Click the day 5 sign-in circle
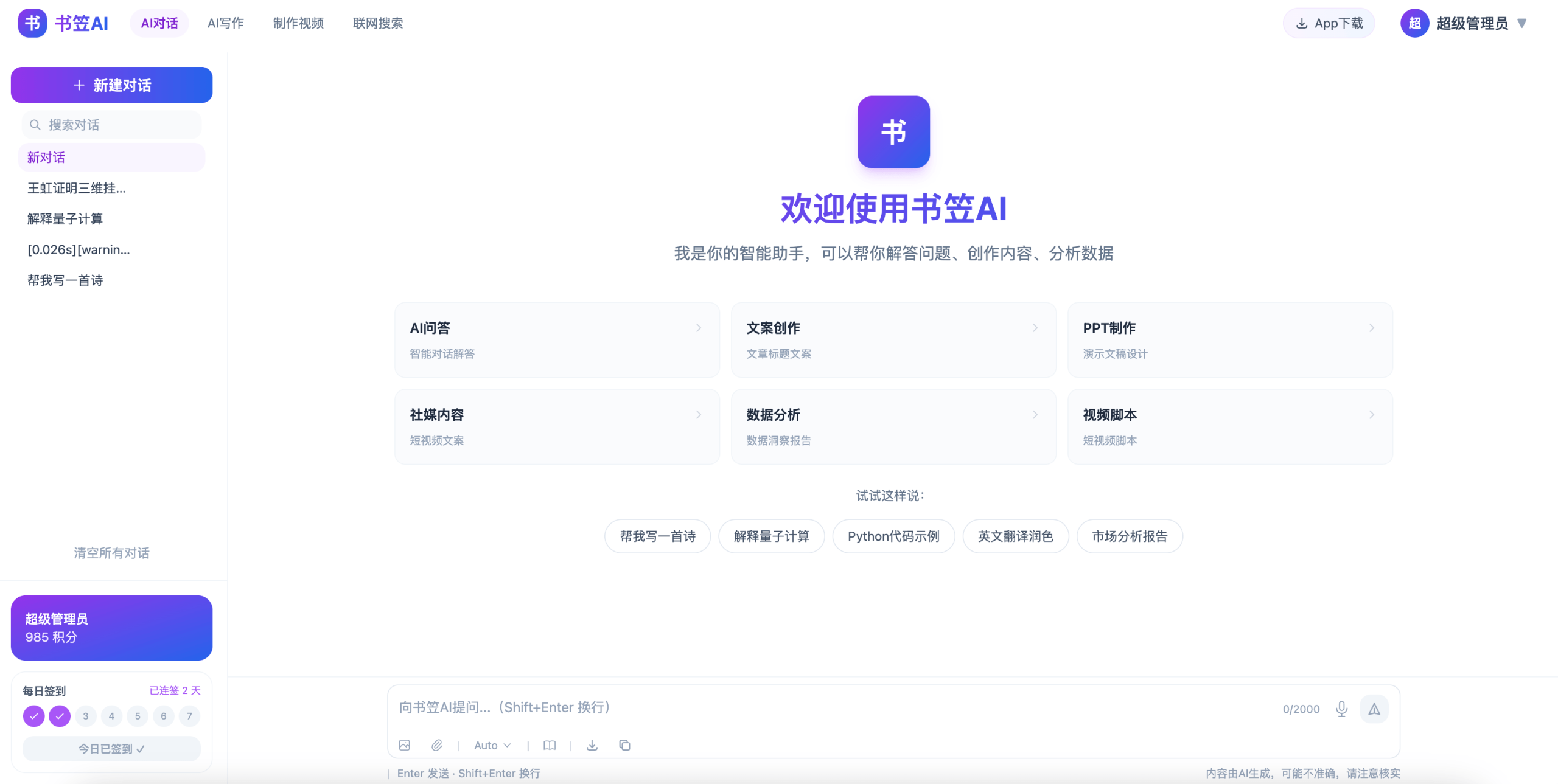 [x=138, y=716]
